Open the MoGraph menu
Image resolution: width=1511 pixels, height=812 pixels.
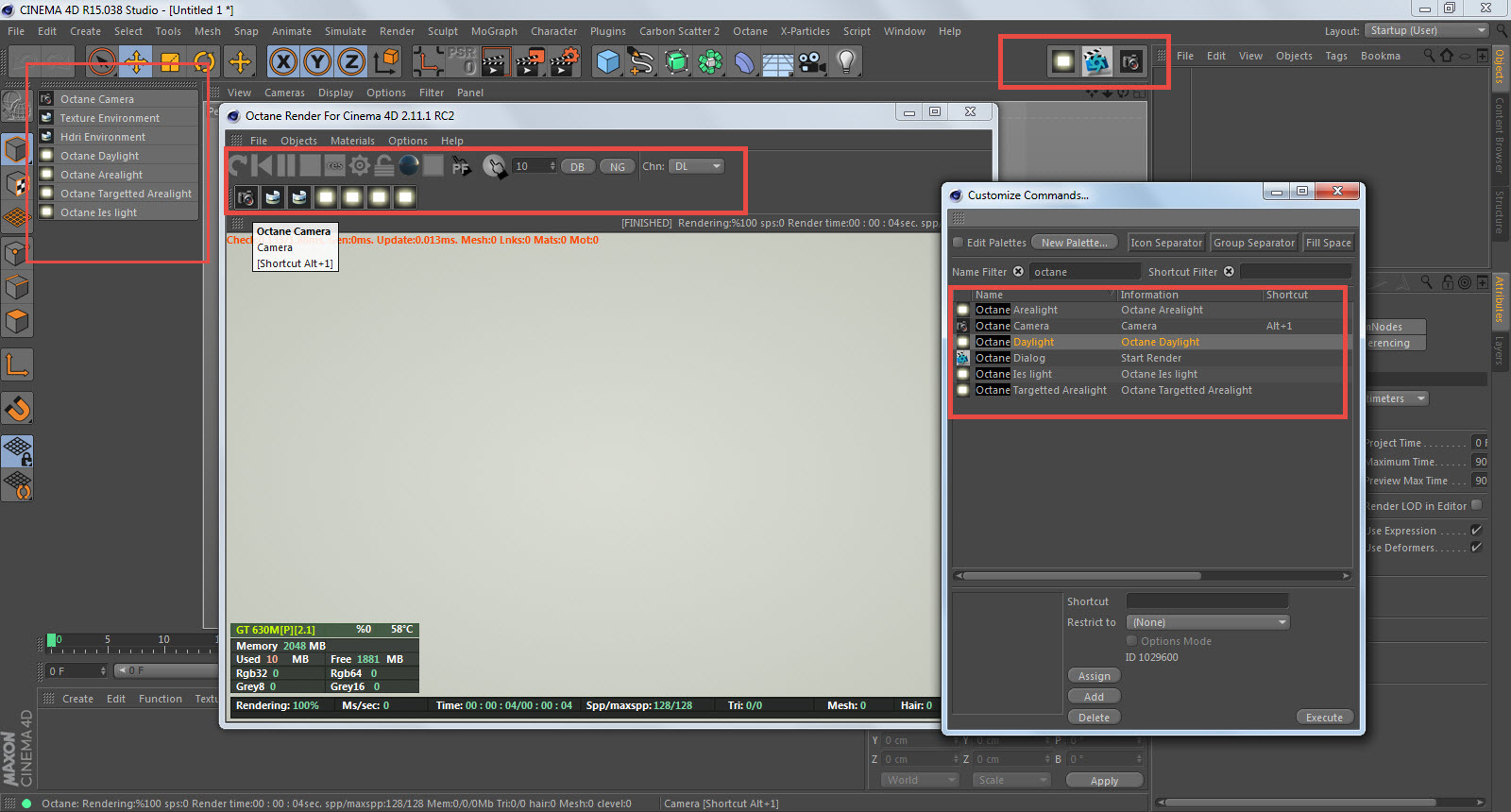click(x=494, y=31)
